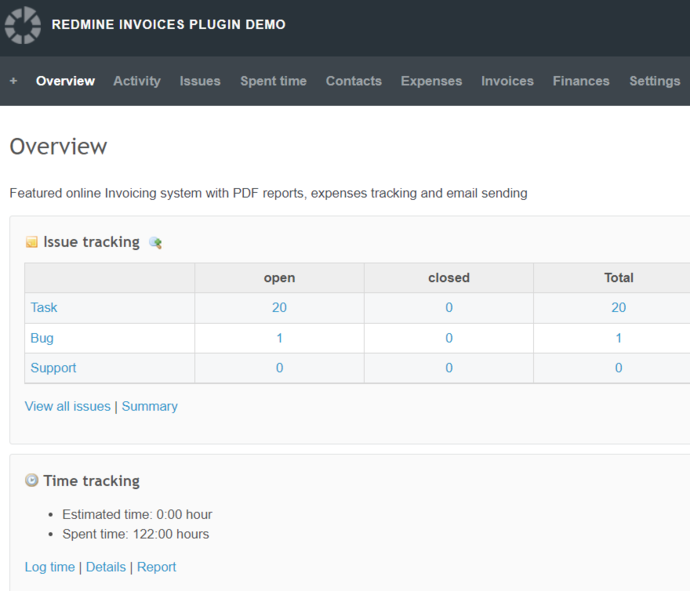Open the issues Summary link

point(150,407)
